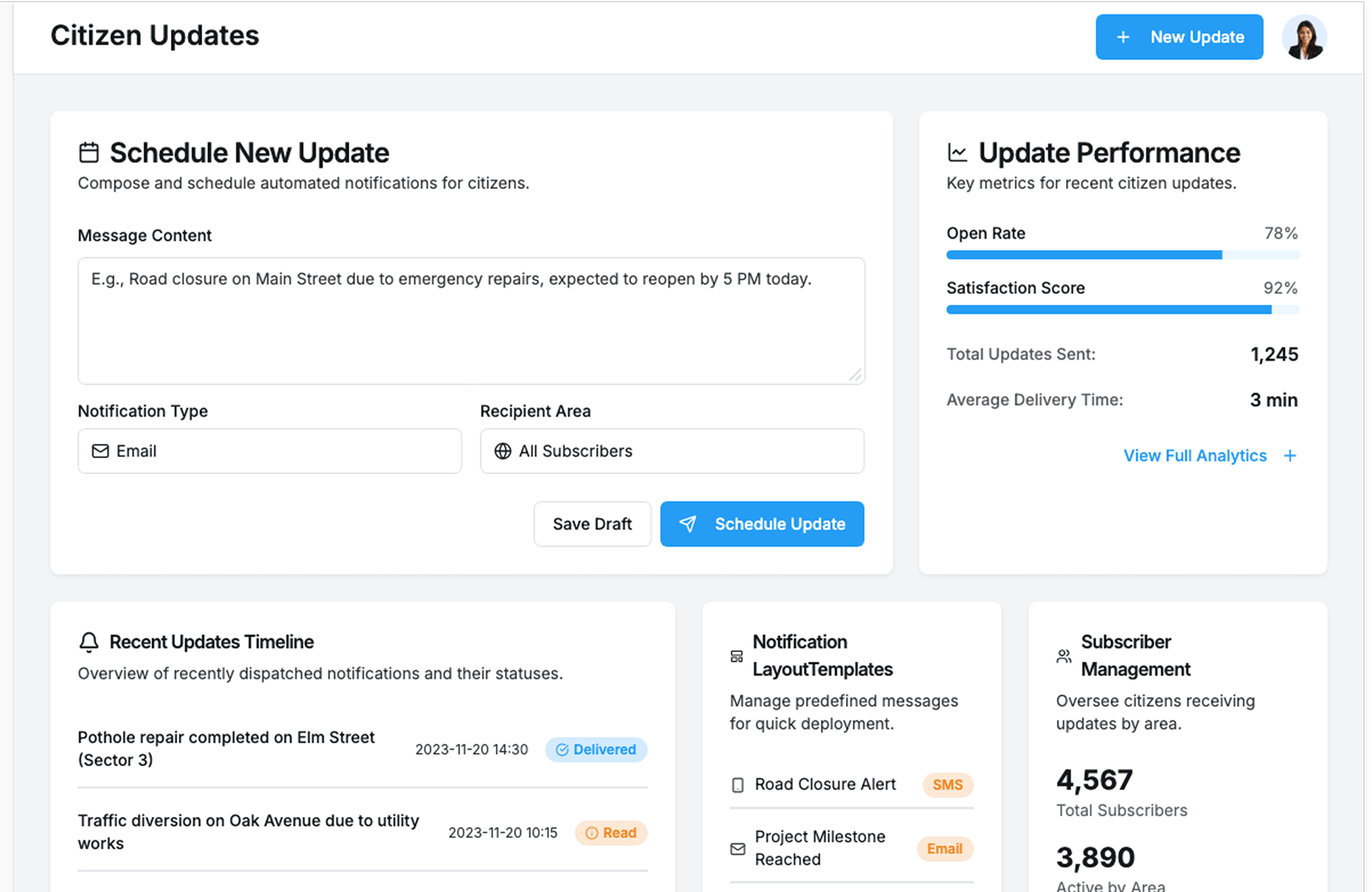This screenshot has height=892, width=1372.
Task: Open the user profile avatar
Action: pos(1304,37)
